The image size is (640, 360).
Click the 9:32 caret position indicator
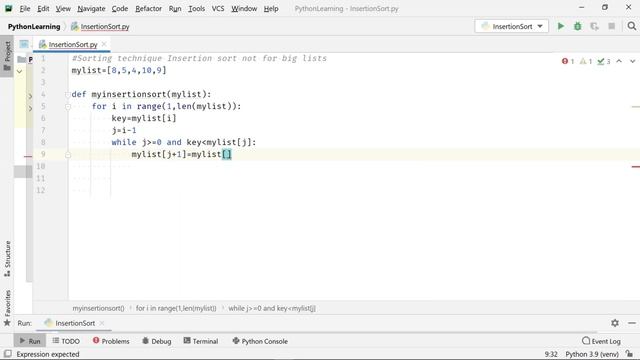coord(551,354)
